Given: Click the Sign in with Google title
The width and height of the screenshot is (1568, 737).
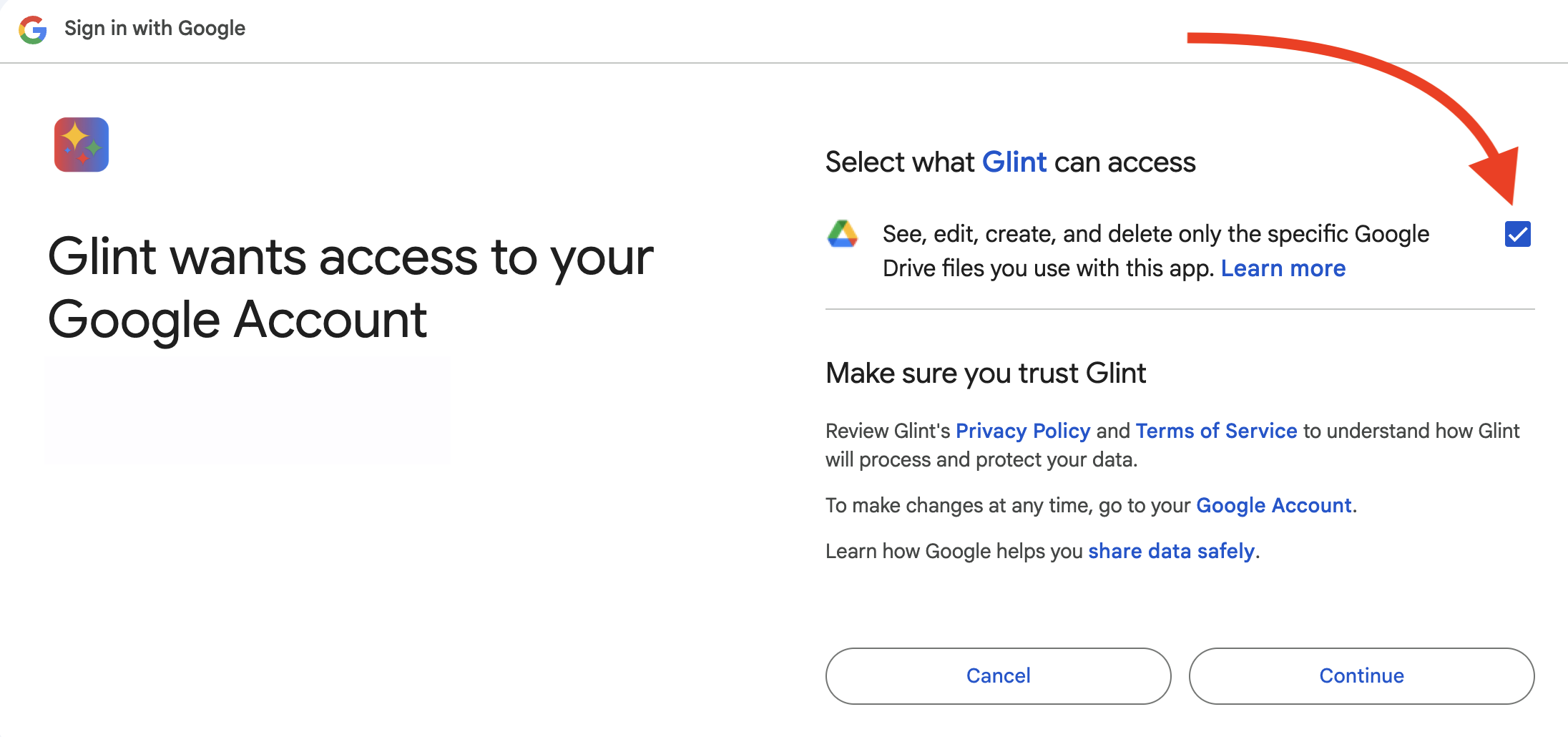Looking at the screenshot, I should coord(155,29).
